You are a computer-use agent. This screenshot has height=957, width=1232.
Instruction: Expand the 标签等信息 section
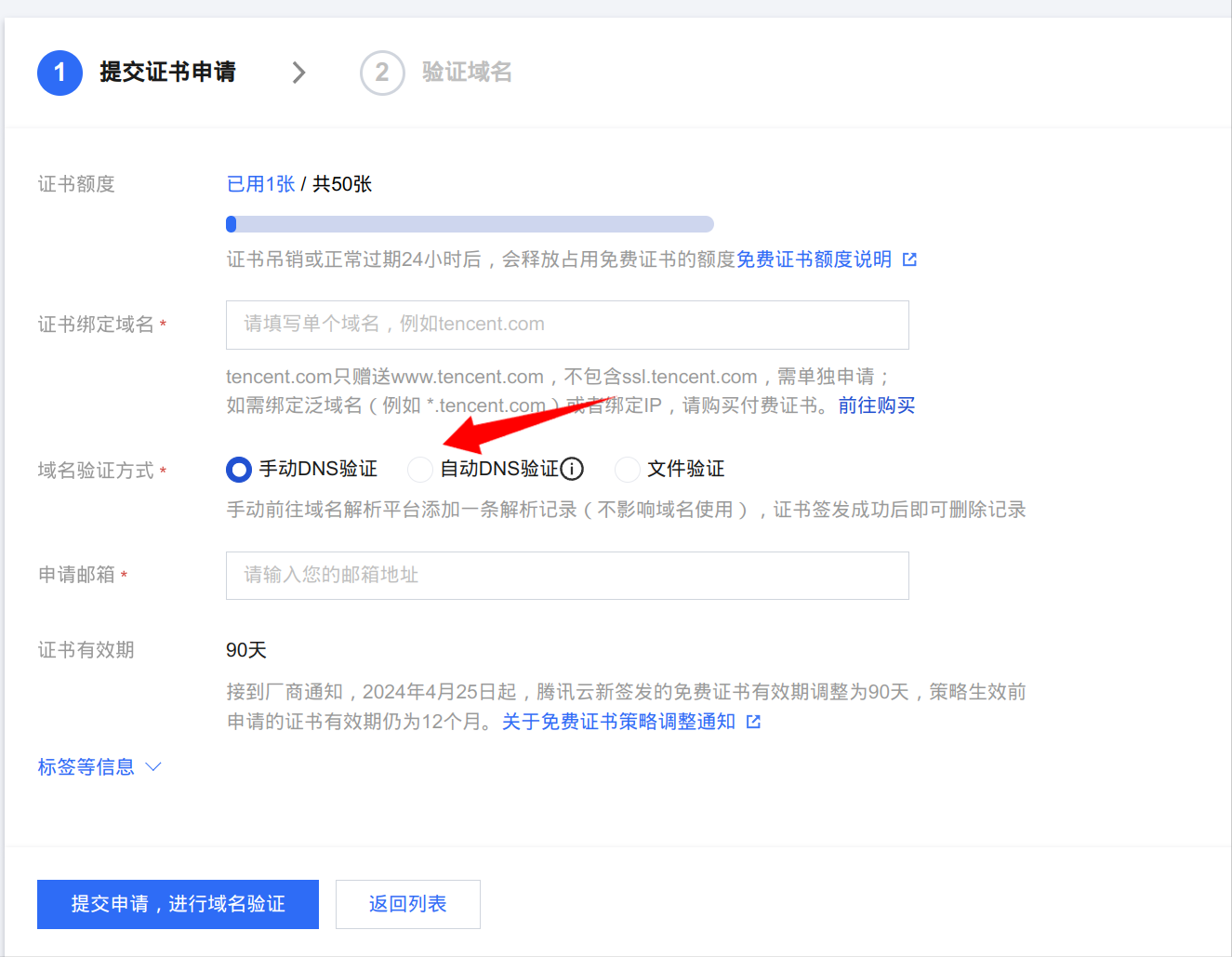pos(86,766)
